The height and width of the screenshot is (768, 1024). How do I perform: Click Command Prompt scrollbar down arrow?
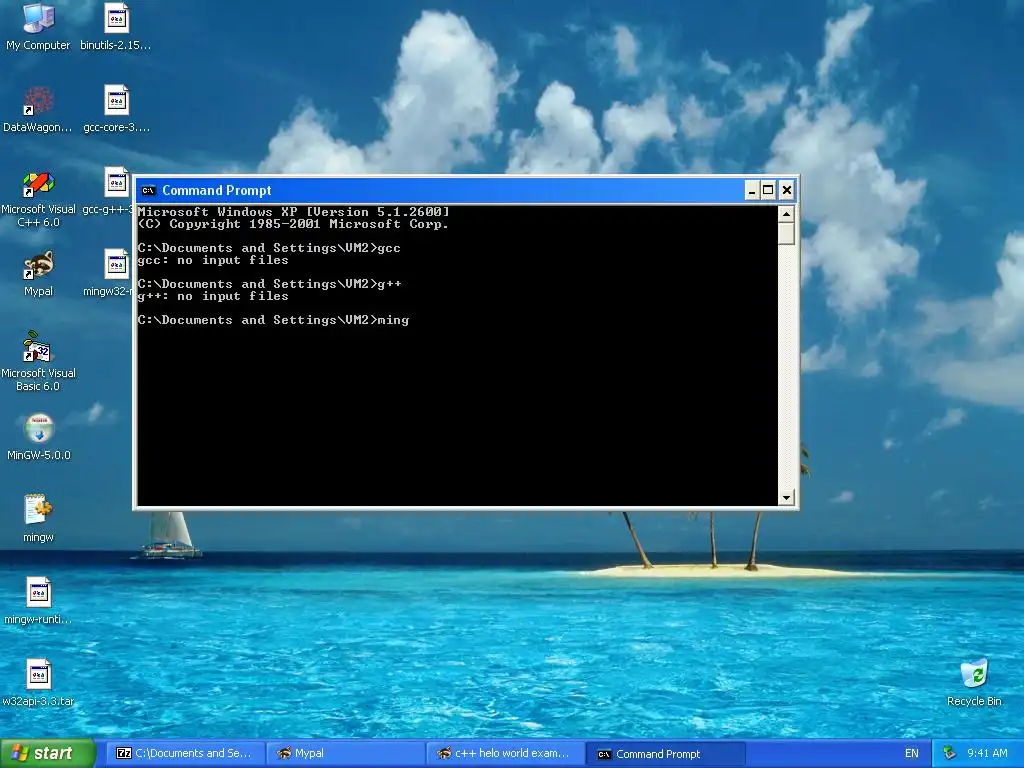tap(786, 498)
